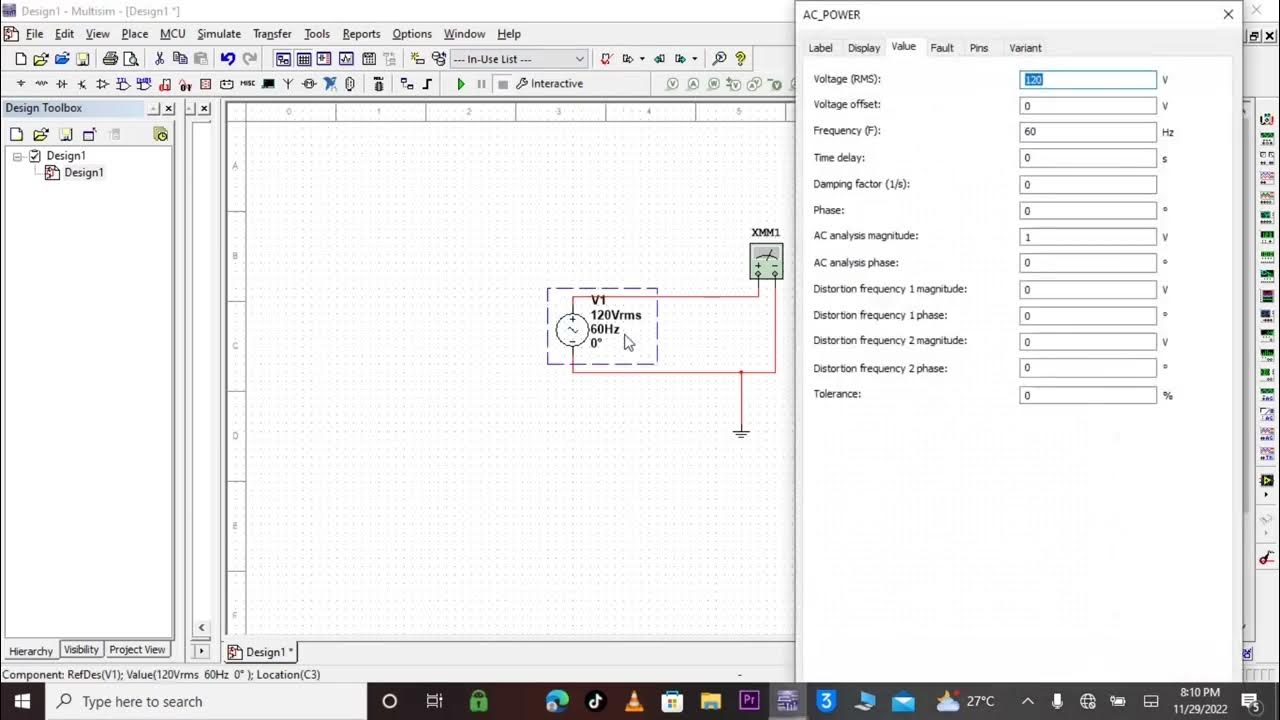Image resolution: width=1280 pixels, height=720 pixels.
Task: Click the Electrical rules check icon
Action: [x=606, y=59]
